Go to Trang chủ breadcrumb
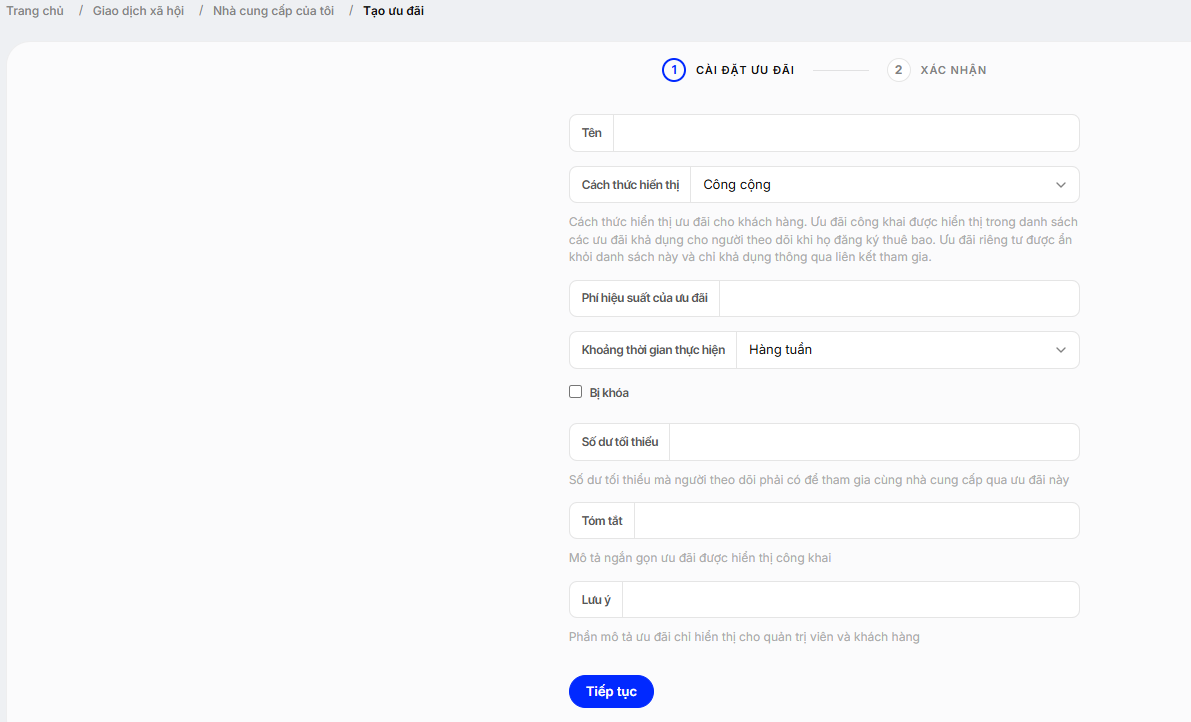 click(x=35, y=11)
